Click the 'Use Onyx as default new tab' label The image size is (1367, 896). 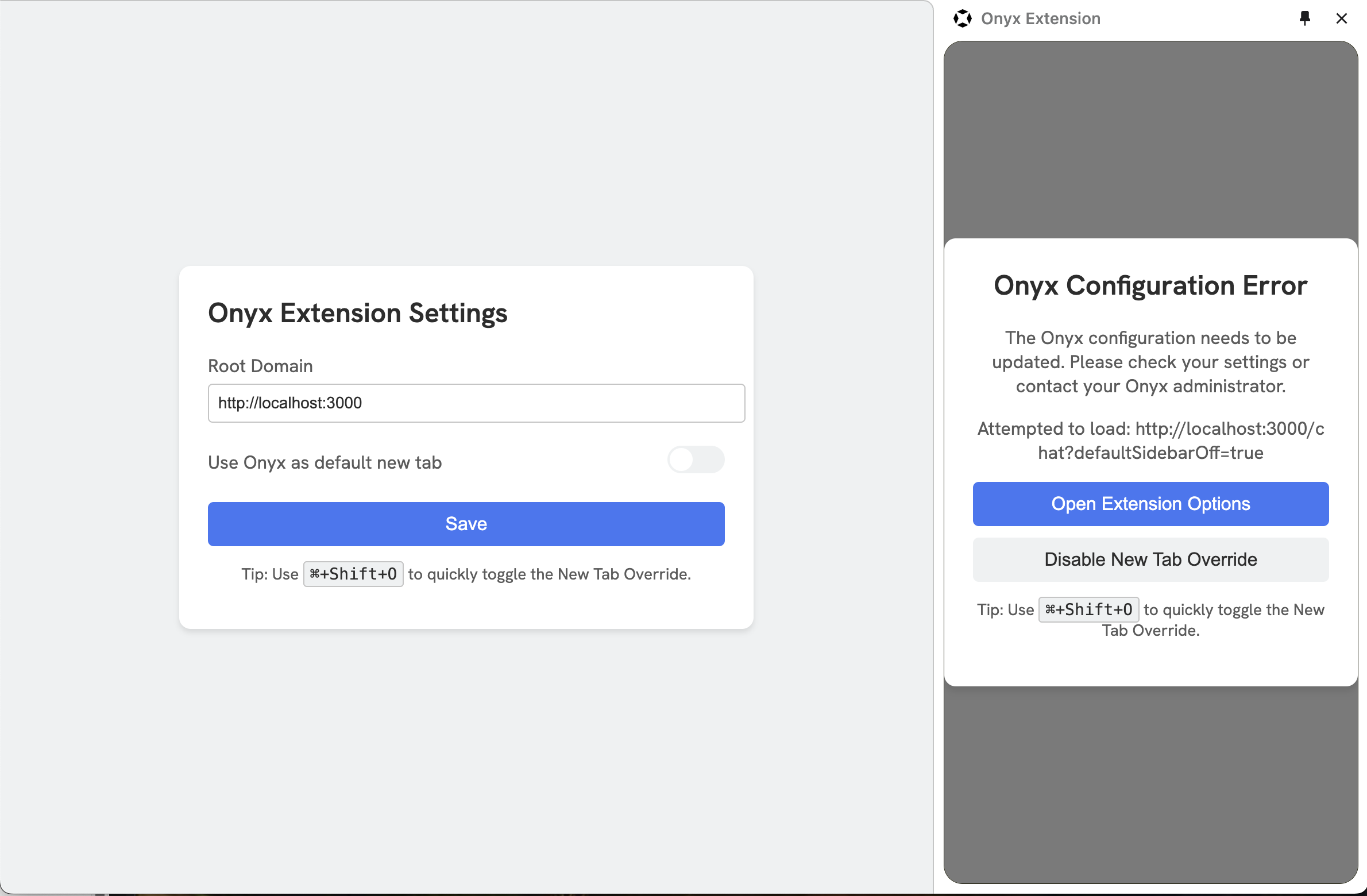[x=325, y=462]
